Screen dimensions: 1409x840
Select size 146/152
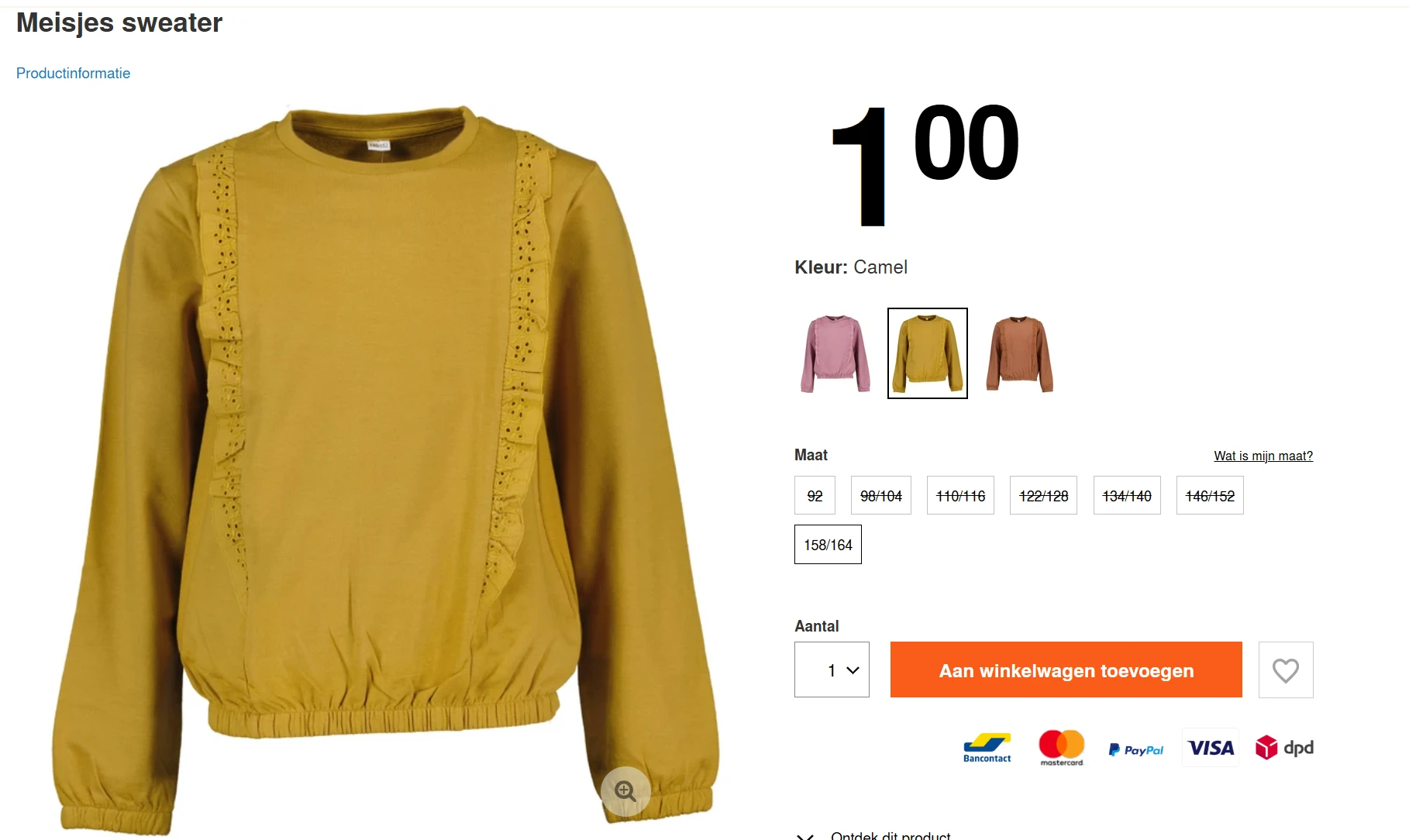click(1210, 495)
